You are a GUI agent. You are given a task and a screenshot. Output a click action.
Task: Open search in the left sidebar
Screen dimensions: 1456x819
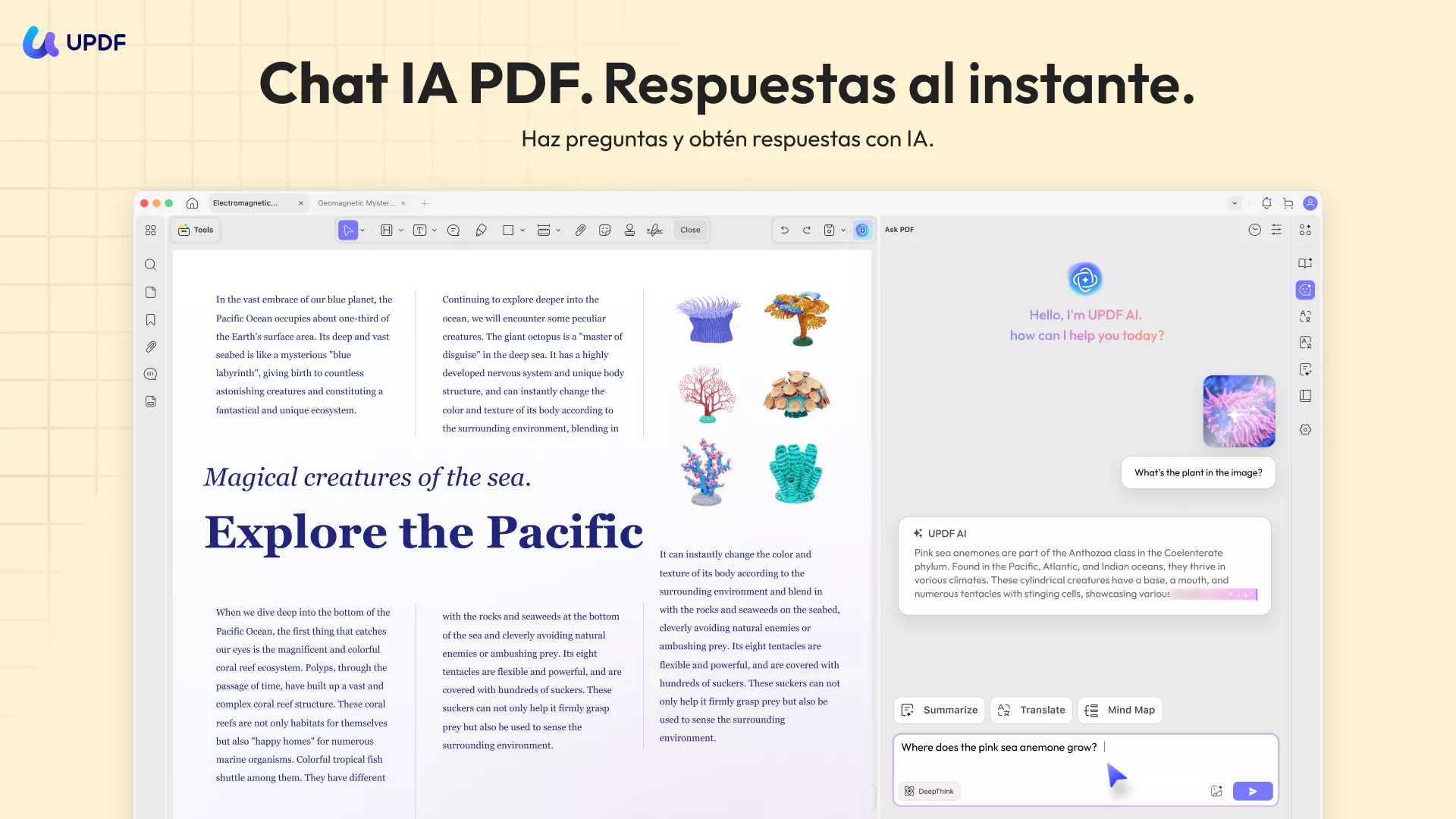[x=150, y=265]
